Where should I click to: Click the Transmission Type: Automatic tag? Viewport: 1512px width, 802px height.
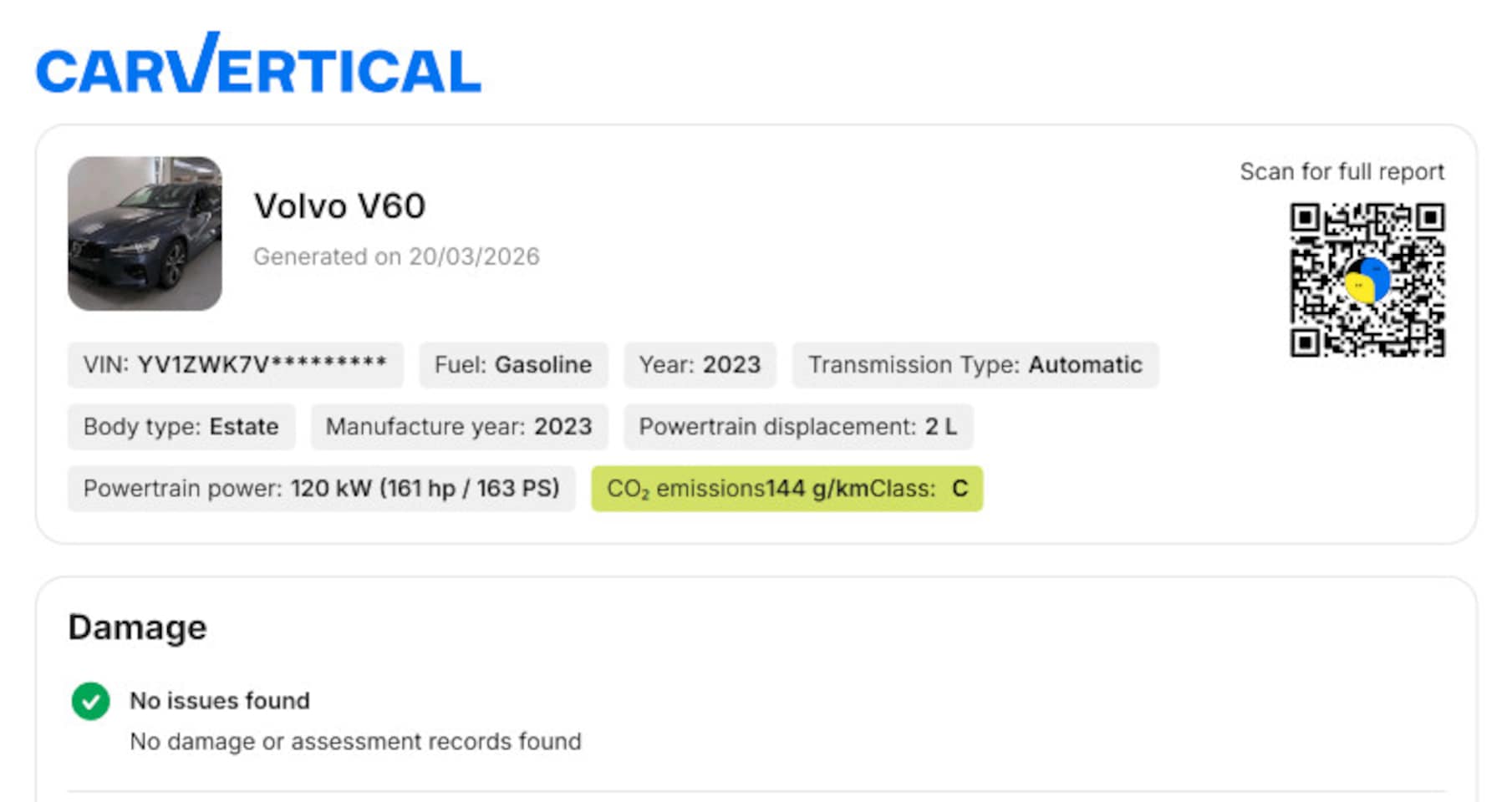tap(975, 365)
